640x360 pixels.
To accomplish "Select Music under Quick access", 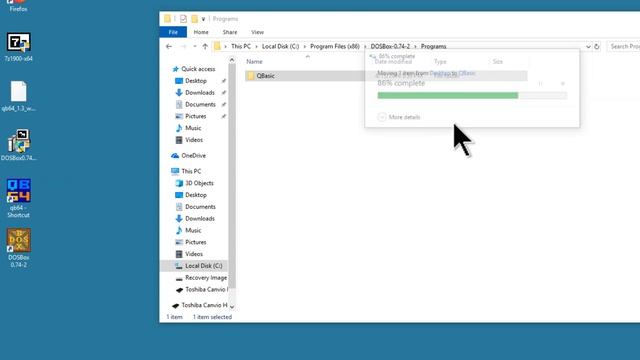I will [x=193, y=128].
